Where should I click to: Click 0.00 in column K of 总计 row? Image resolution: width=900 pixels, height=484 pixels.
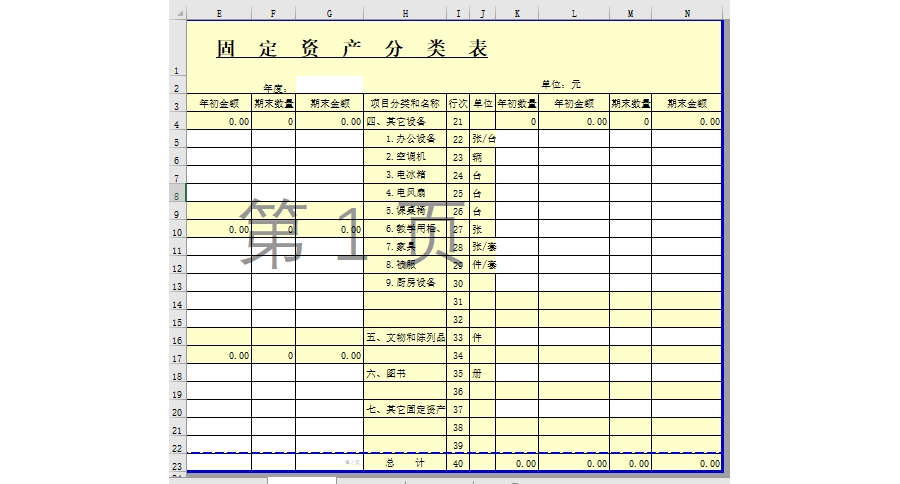(517, 463)
